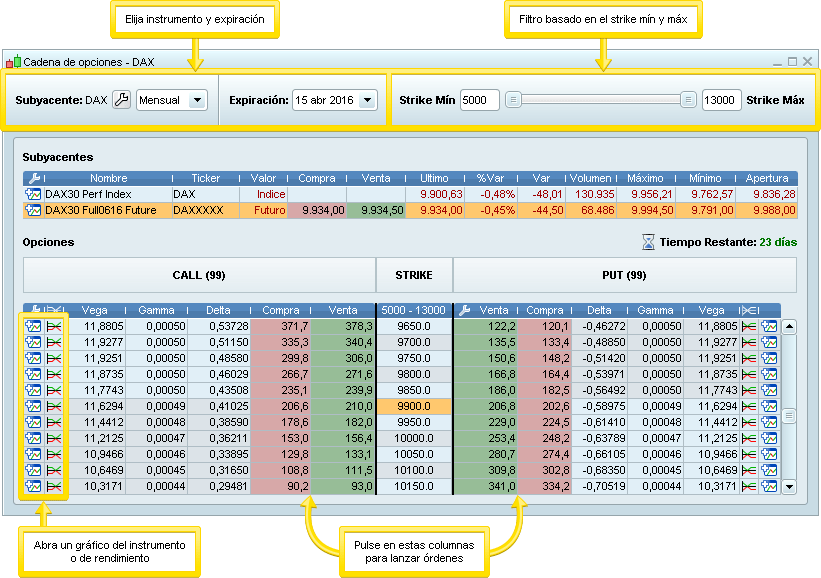The image size is (821, 578).
Task: Click call Compra 371,7 at strike 9650.0
Action: coord(281,327)
